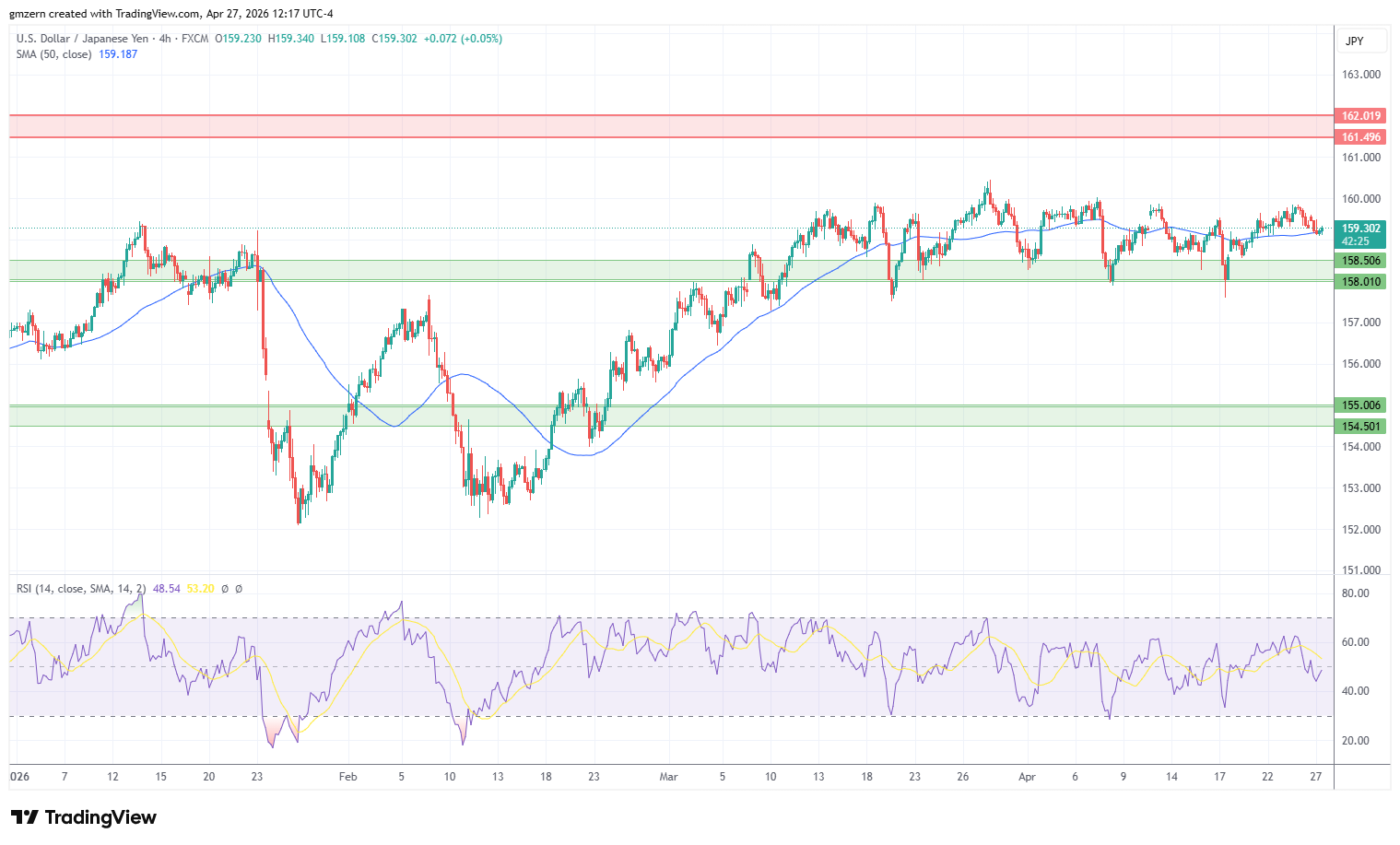
Task: Click the RSI value 48.54
Action: coord(167,589)
